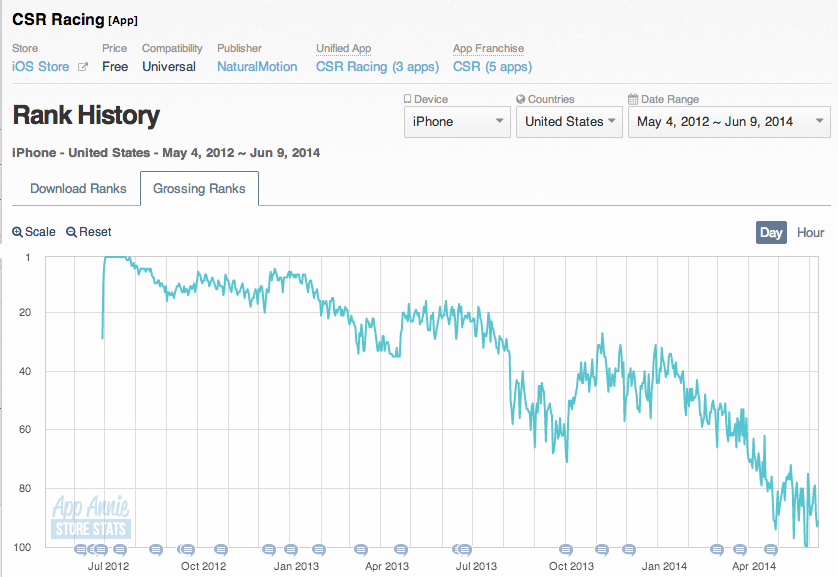Click the Unified App label
The height and width of the screenshot is (577, 838).
343,48
